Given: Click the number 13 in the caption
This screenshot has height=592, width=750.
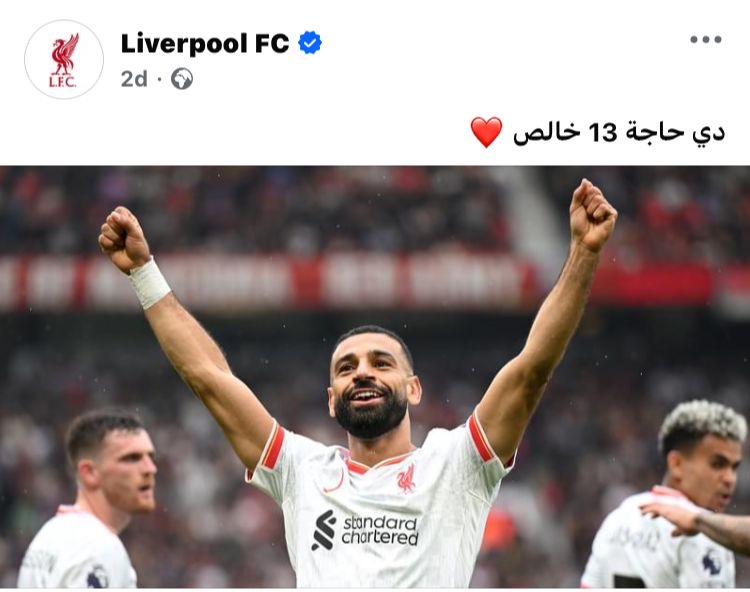Looking at the screenshot, I should point(603,132).
